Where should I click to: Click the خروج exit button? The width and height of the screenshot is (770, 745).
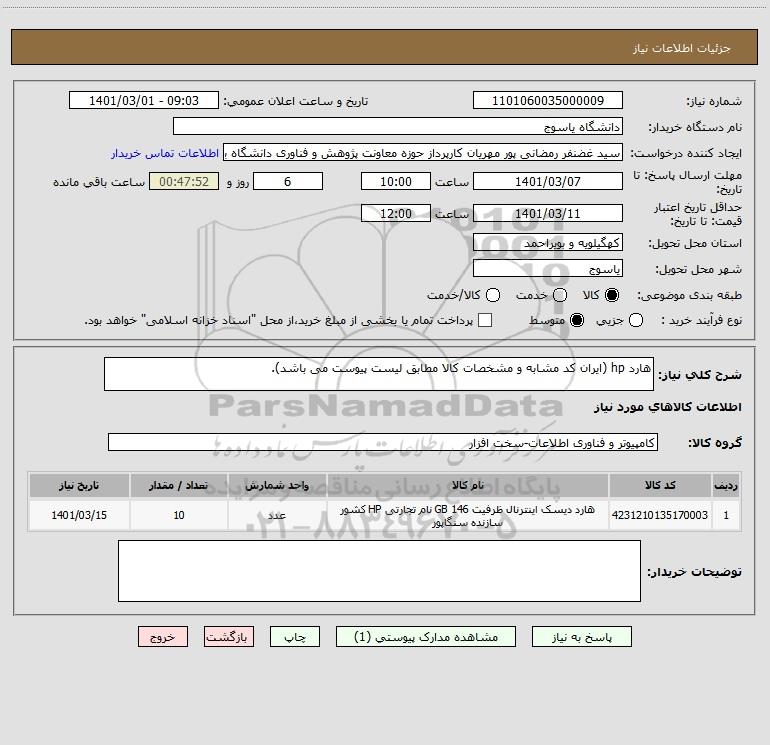tap(163, 636)
